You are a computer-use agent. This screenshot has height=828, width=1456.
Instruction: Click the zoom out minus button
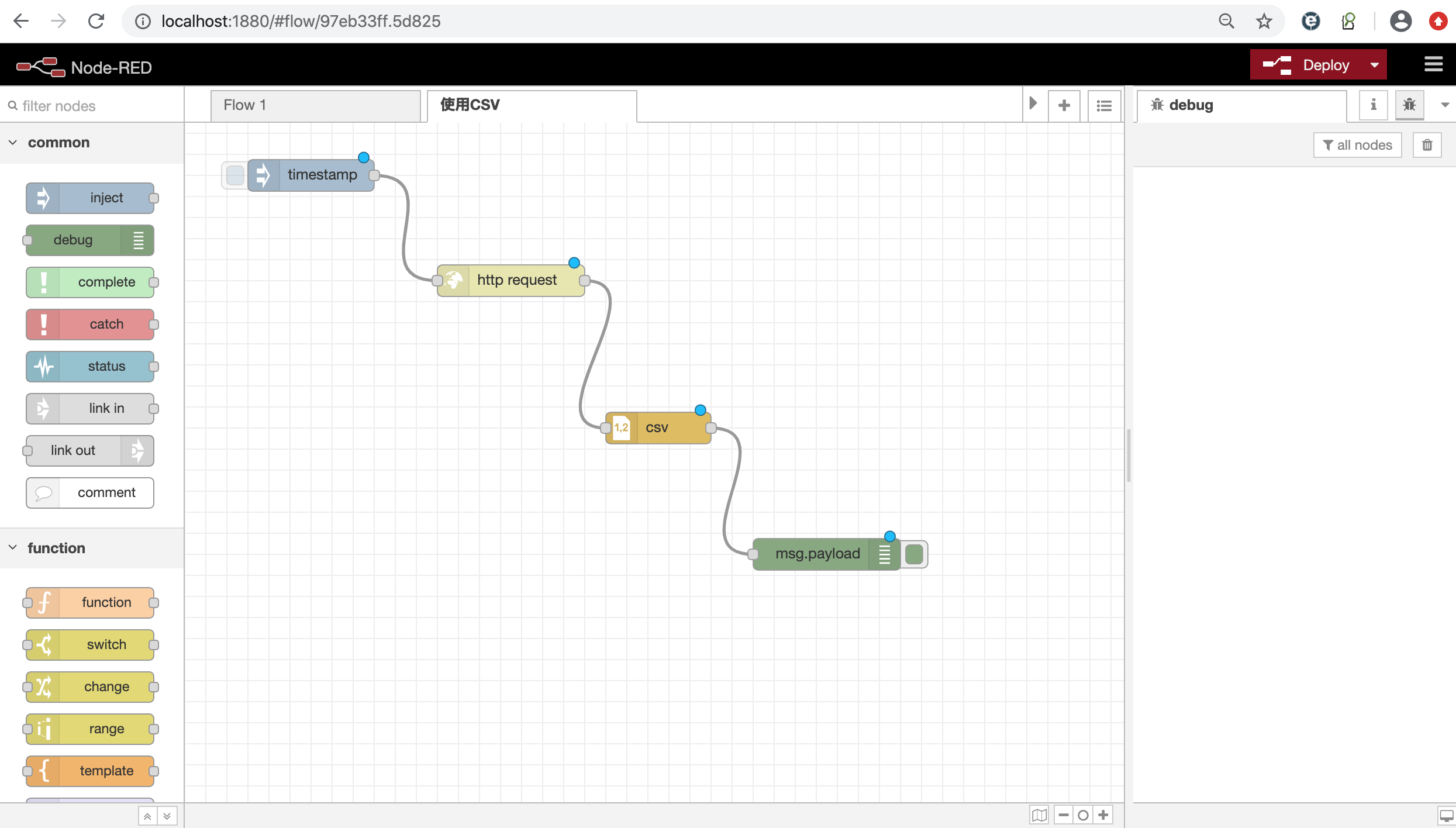click(x=1064, y=815)
